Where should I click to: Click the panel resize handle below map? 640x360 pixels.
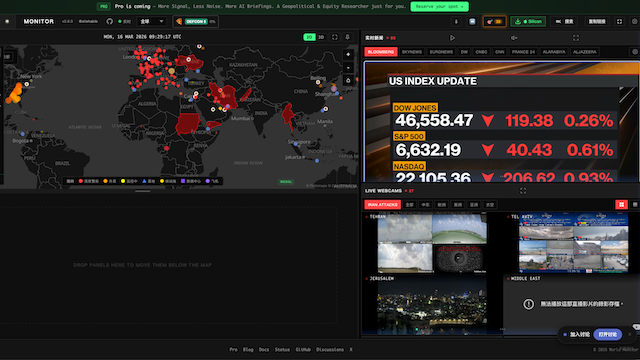(x=142, y=191)
